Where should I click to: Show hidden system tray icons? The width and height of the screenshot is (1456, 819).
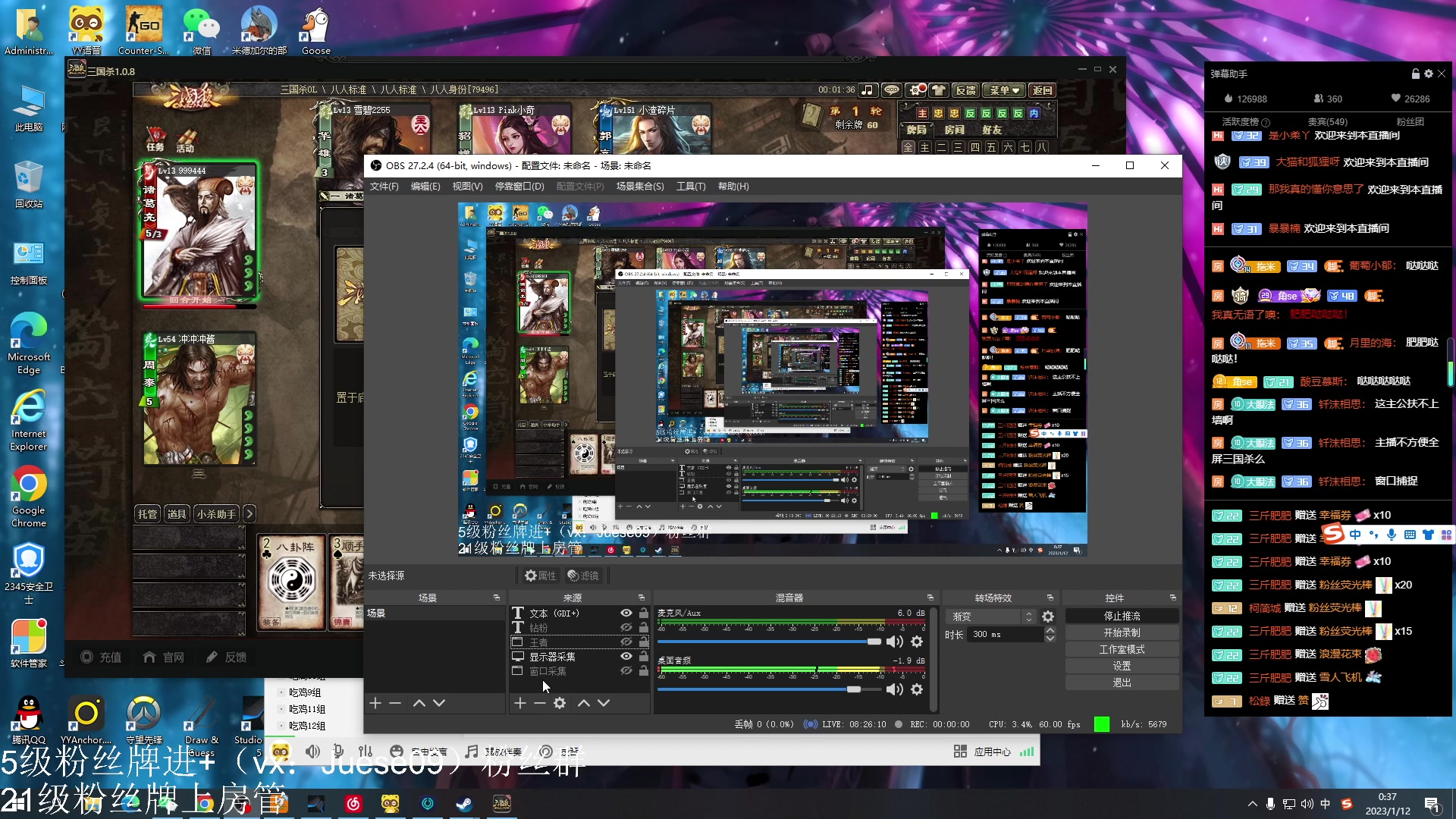click(x=1252, y=804)
